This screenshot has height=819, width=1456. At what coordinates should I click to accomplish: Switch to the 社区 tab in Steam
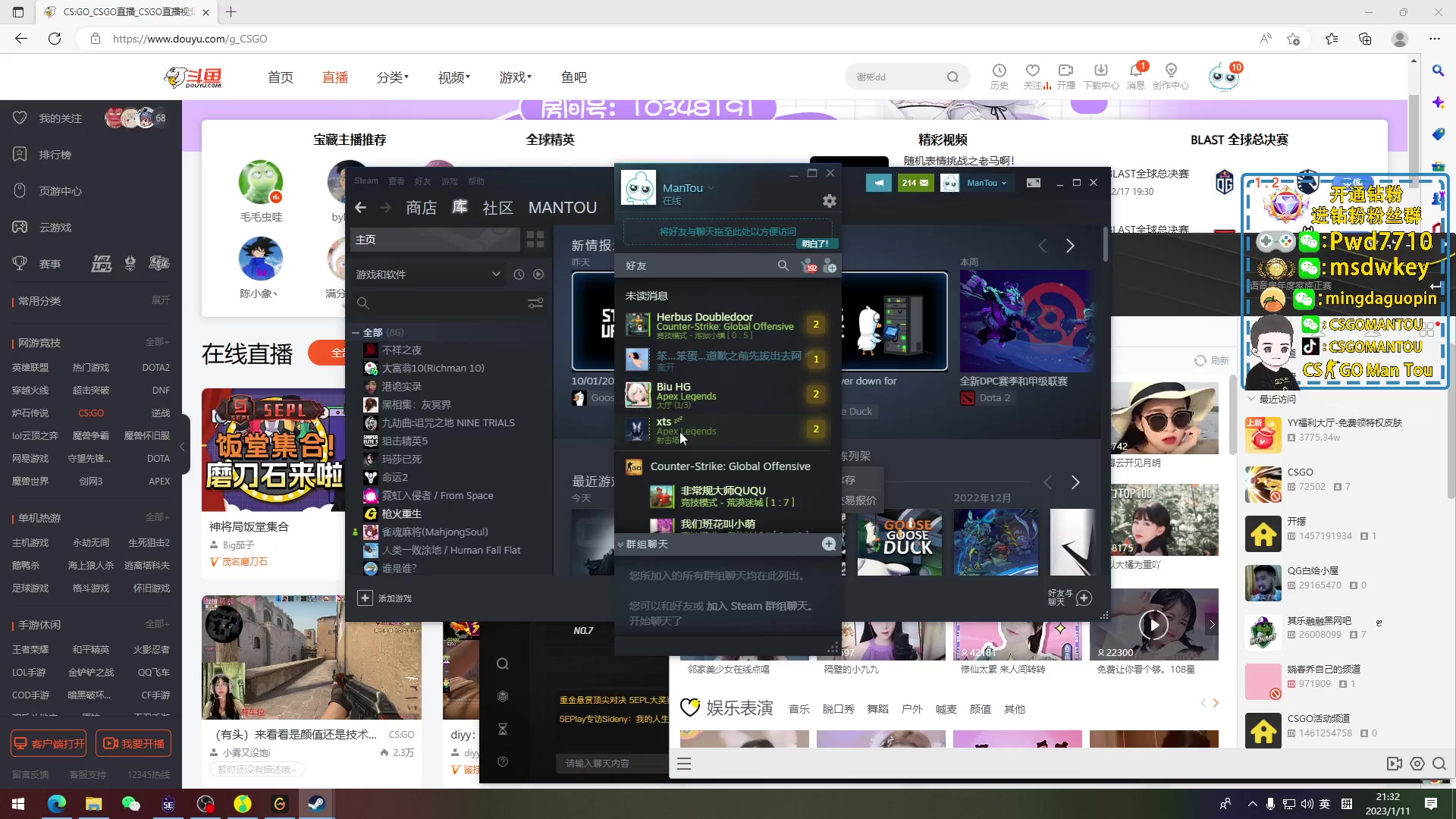pos(497,207)
